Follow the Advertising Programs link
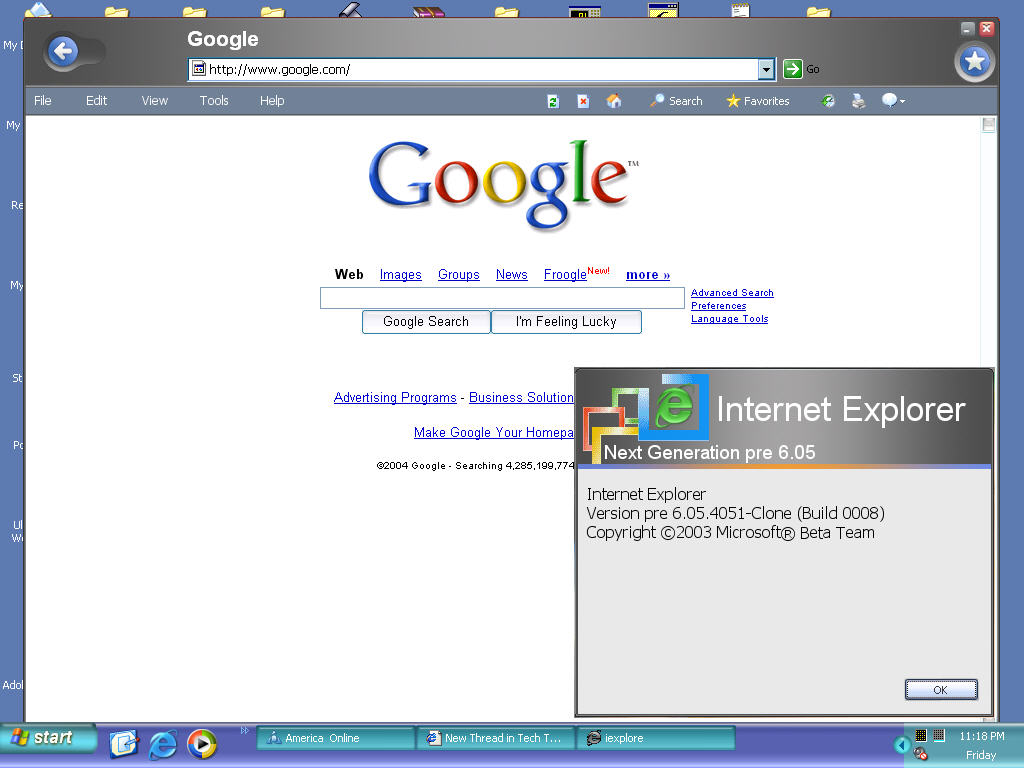This screenshot has height=768, width=1024. [x=395, y=398]
